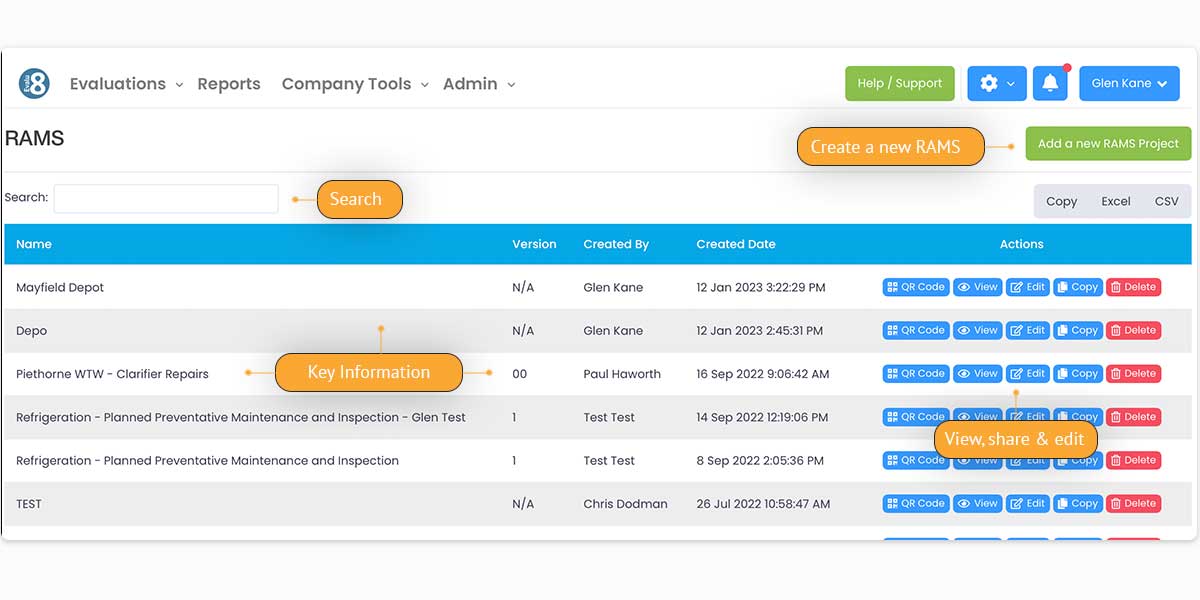Image resolution: width=1200 pixels, height=600 pixels.
Task: Click the Help / Support button
Action: [899, 83]
